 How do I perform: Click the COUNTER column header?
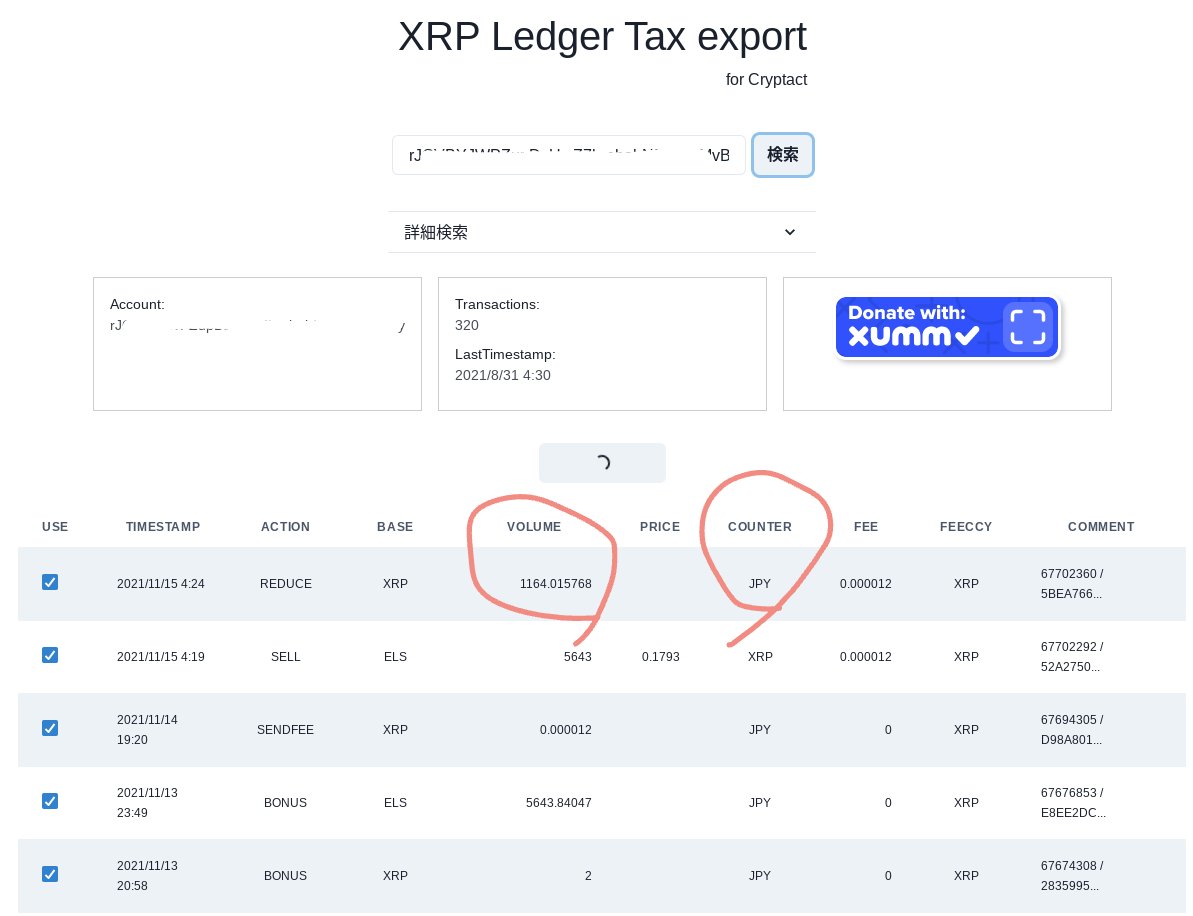click(759, 526)
